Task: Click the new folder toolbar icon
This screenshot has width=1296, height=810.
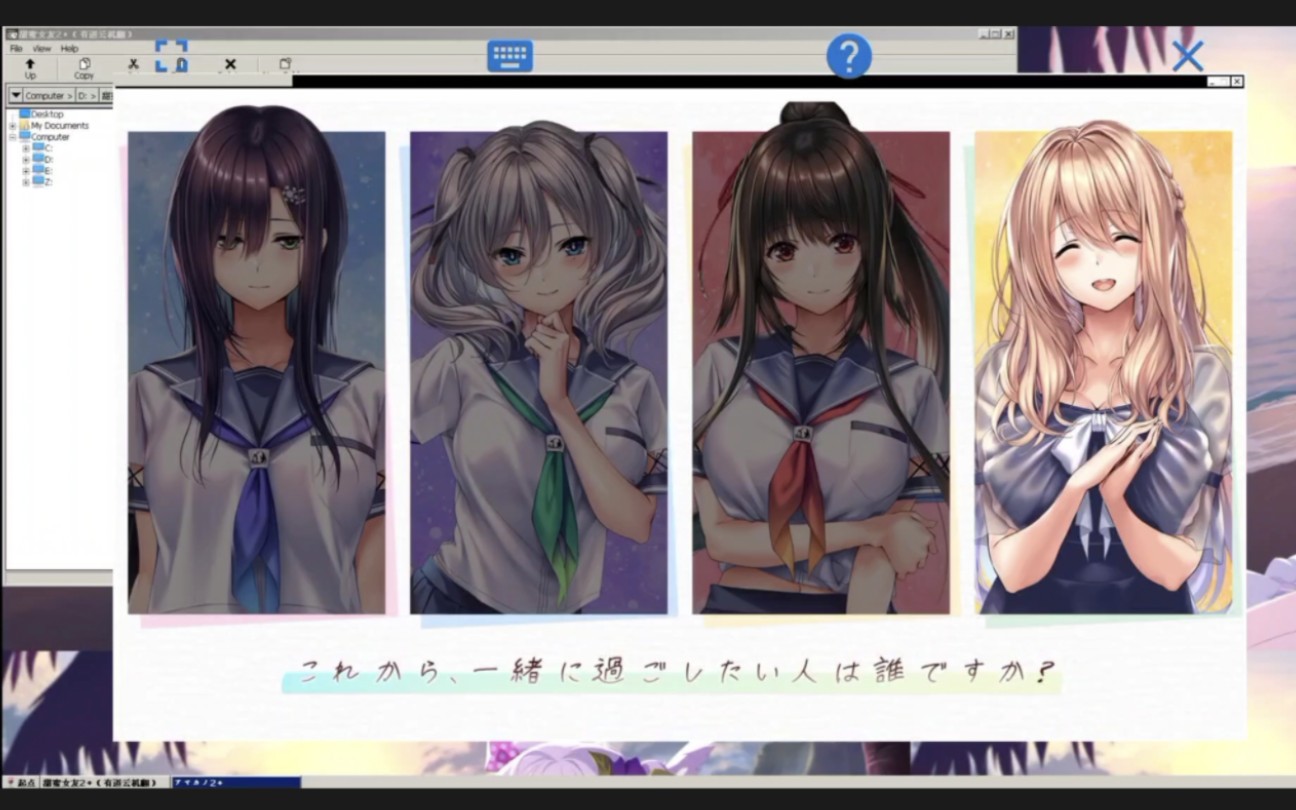Action: pos(284,65)
